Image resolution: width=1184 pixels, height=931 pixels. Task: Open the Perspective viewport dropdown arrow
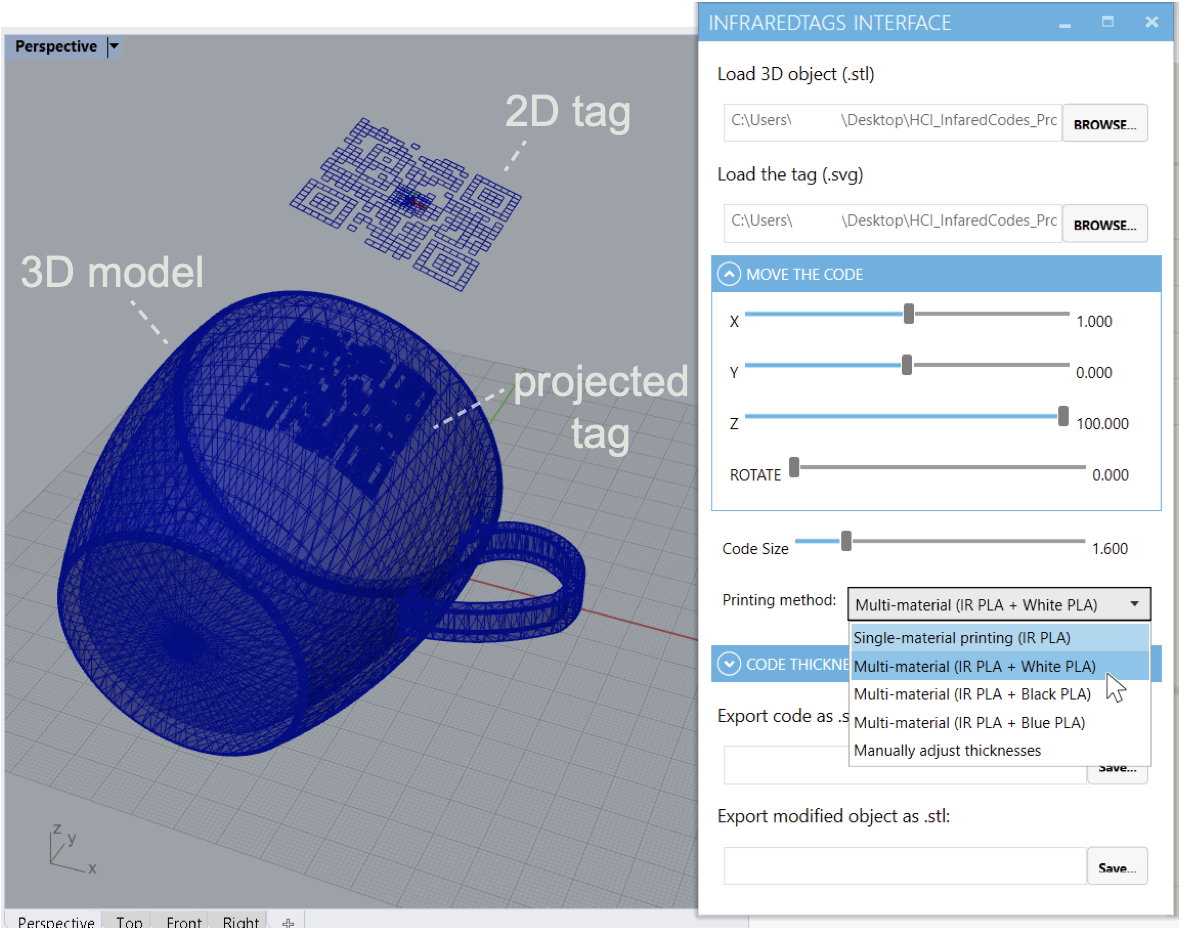(x=114, y=46)
